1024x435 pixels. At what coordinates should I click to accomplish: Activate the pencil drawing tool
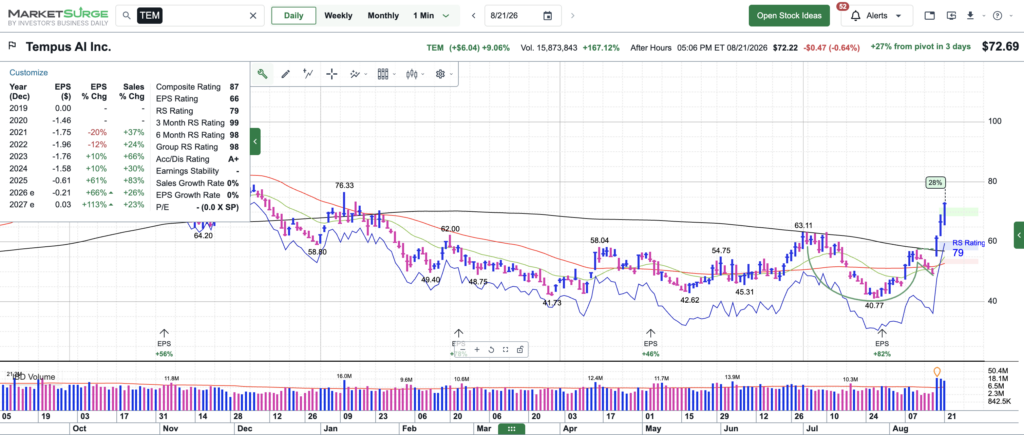(285, 74)
